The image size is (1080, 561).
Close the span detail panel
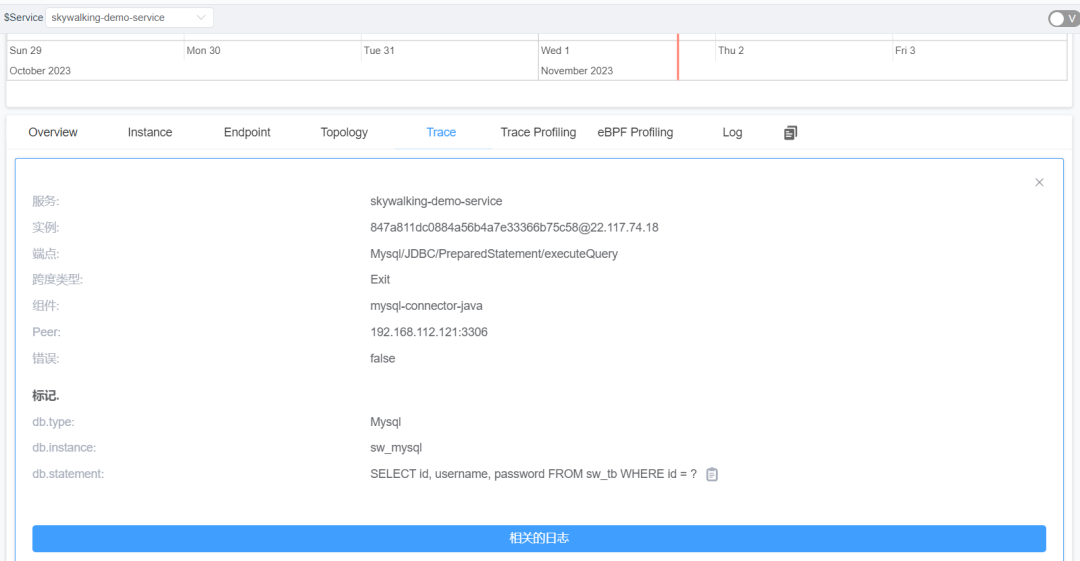point(1039,182)
